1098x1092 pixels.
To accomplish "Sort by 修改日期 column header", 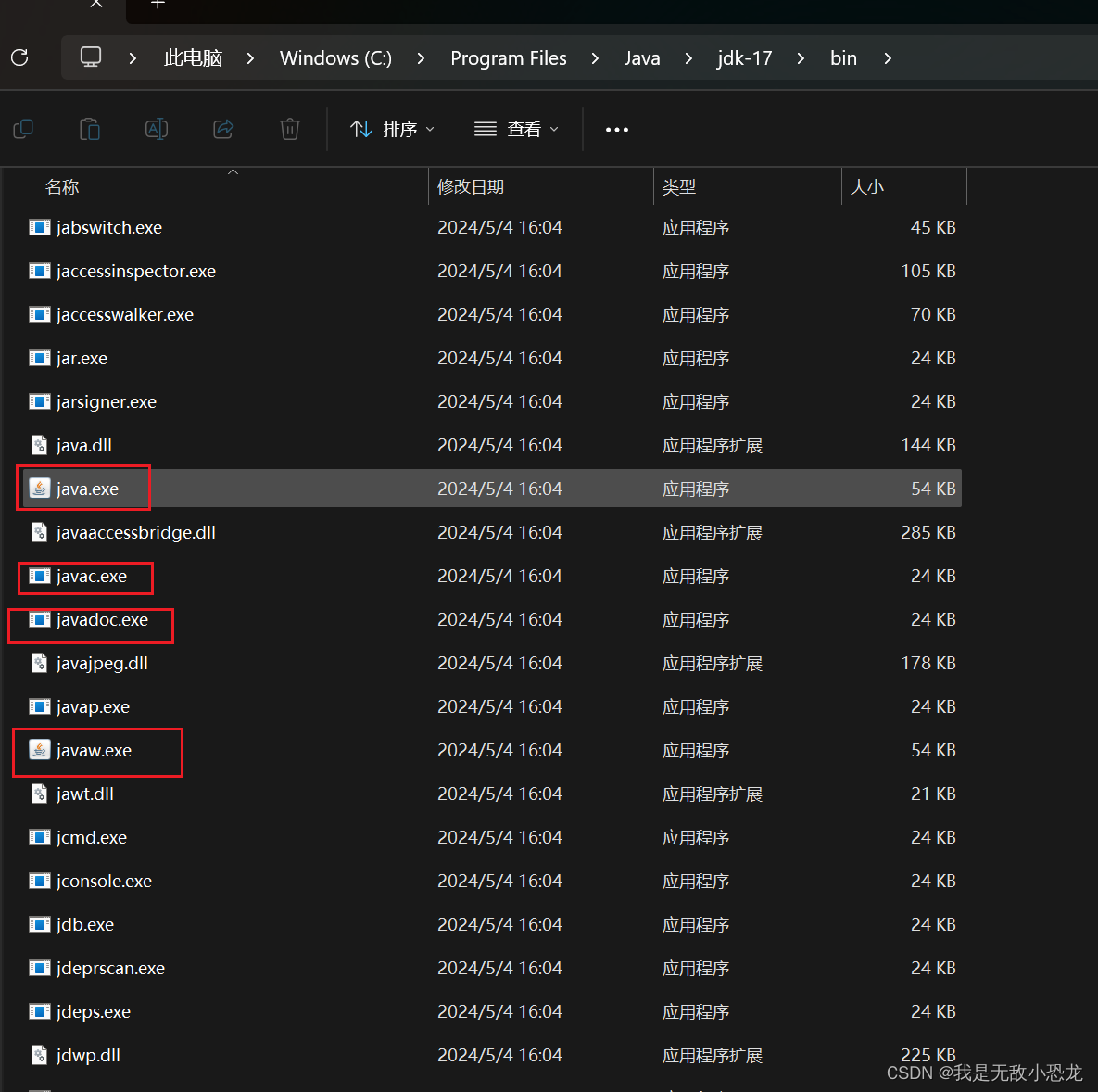I will pos(471,187).
